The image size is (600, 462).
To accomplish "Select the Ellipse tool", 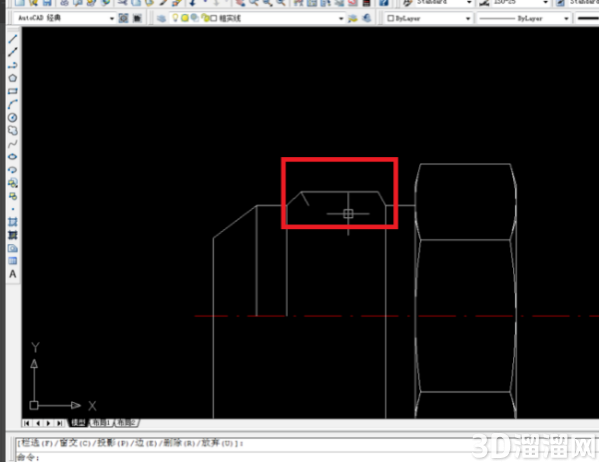I will (13, 157).
